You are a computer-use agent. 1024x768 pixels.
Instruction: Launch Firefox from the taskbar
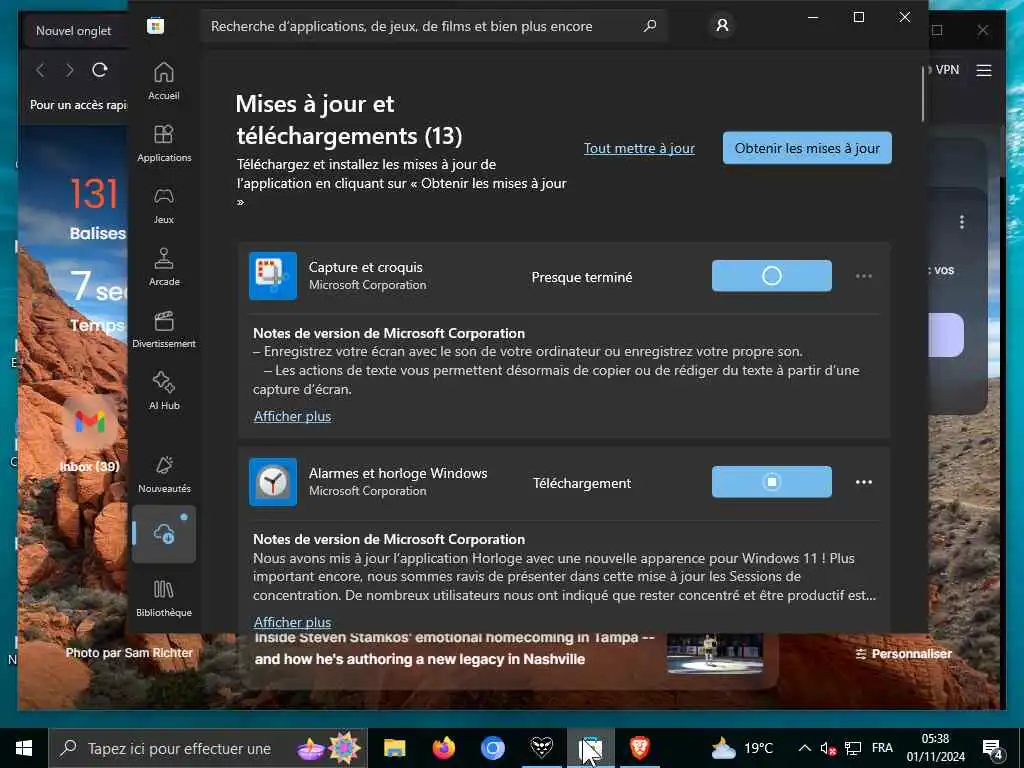point(443,748)
